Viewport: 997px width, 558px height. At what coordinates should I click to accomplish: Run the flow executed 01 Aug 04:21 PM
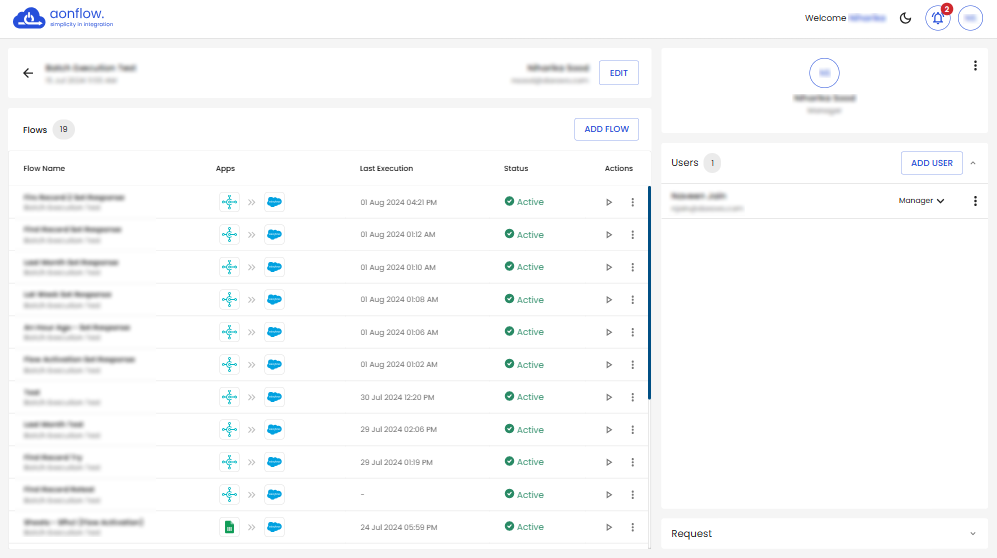pos(609,202)
